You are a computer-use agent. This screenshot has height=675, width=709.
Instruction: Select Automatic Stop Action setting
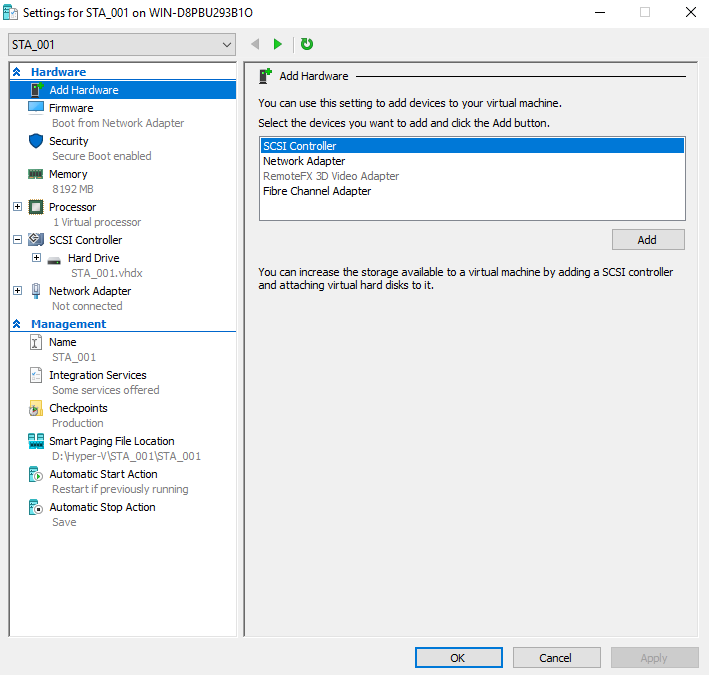[x=102, y=507]
